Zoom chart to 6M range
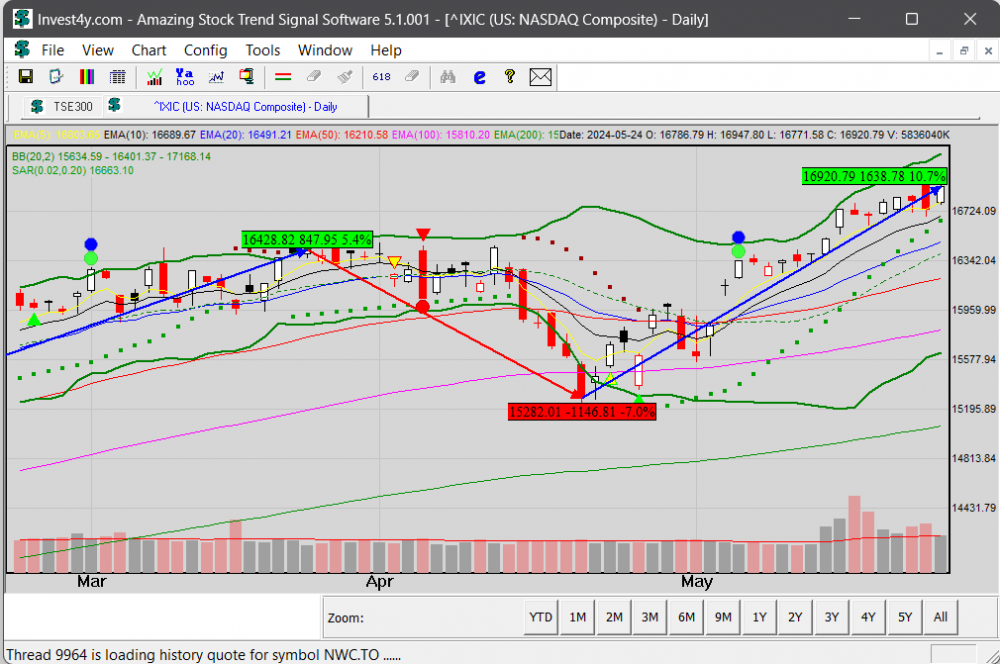The height and width of the screenshot is (664, 1000). tap(686, 618)
